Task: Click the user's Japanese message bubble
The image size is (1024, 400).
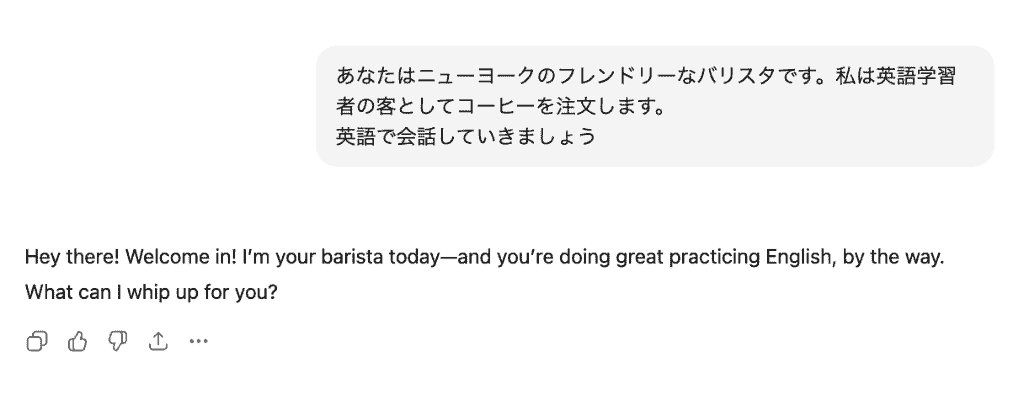Action: (x=655, y=105)
